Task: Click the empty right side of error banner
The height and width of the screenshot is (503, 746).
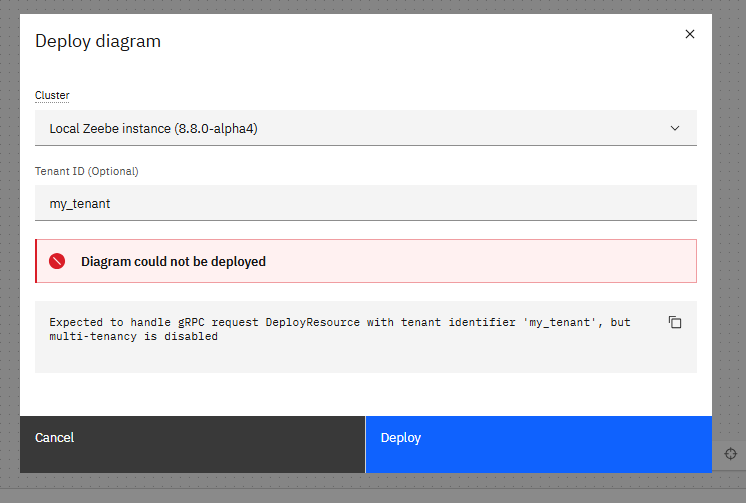Action: click(x=550, y=262)
